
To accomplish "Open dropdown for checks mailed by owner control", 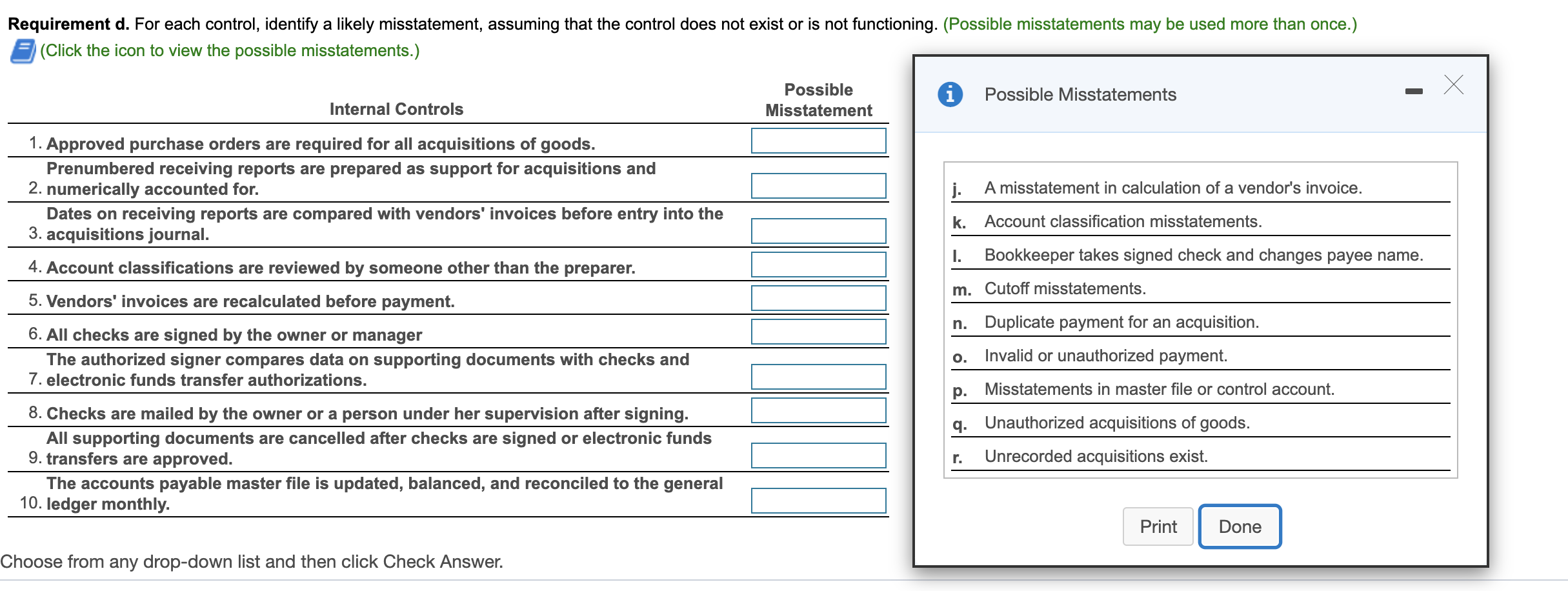I will (x=818, y=410).
